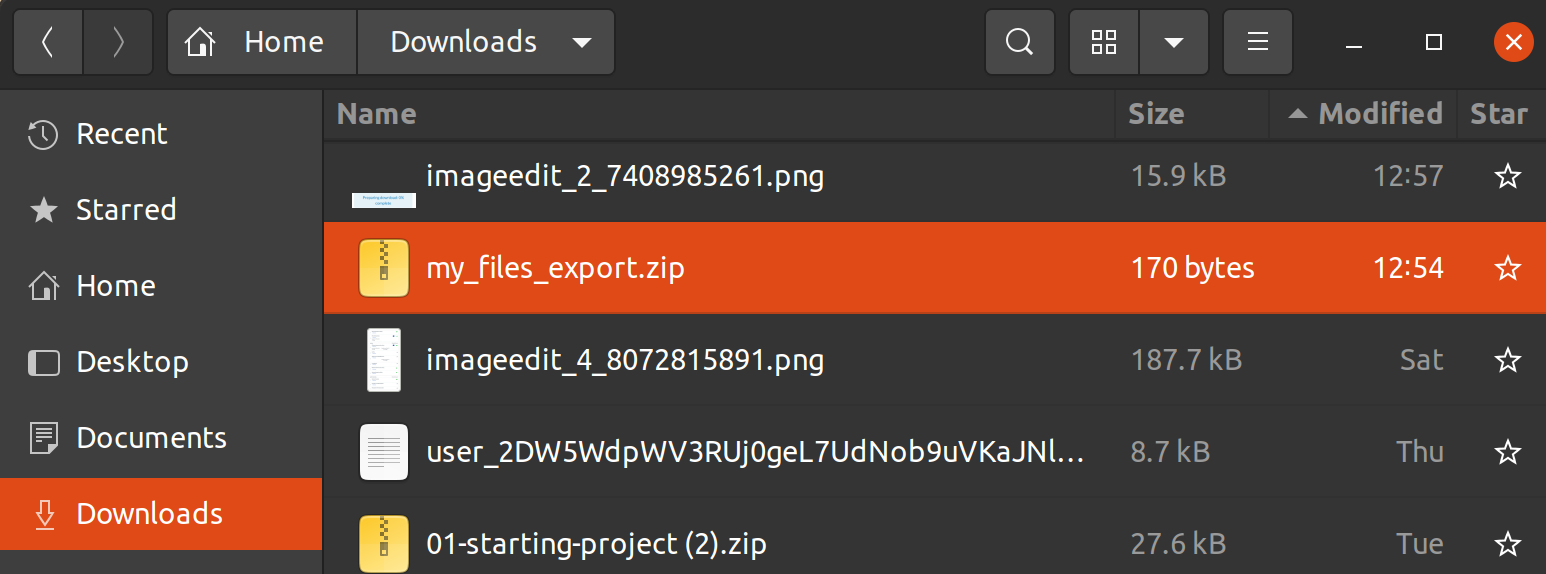Click the search magnifier icon
The image size is (1546, 574).
coord(1019,42)
